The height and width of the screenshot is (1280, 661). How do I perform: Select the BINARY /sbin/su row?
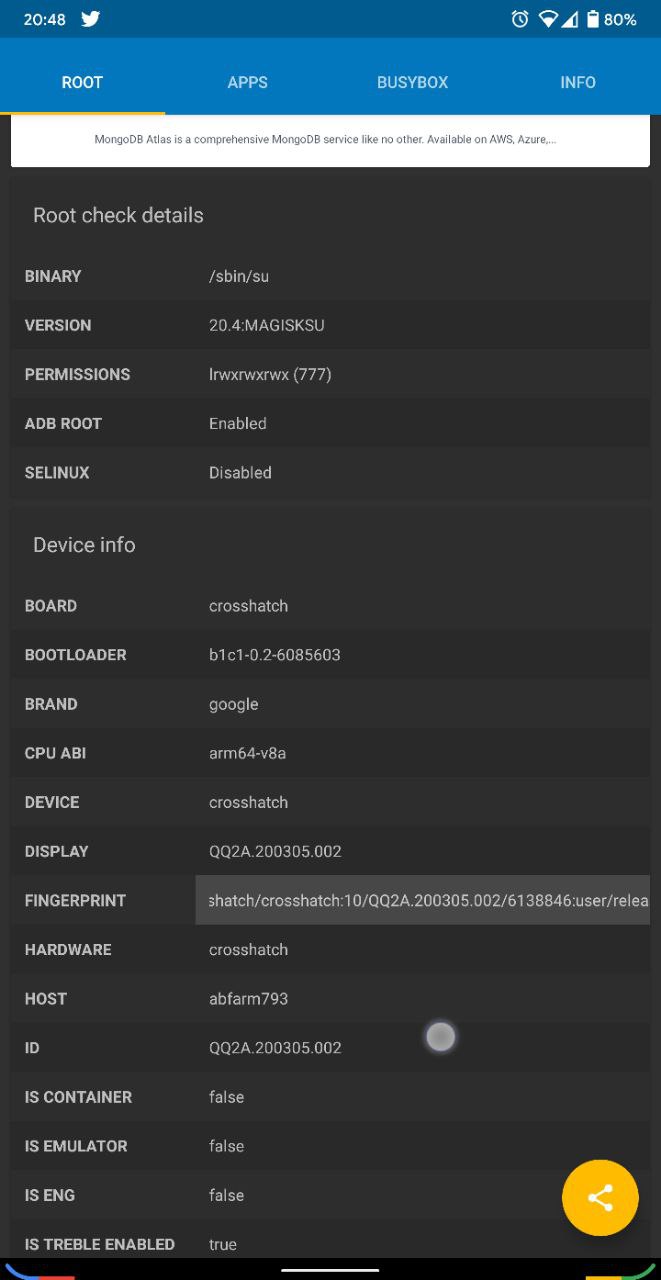(330, 276)
